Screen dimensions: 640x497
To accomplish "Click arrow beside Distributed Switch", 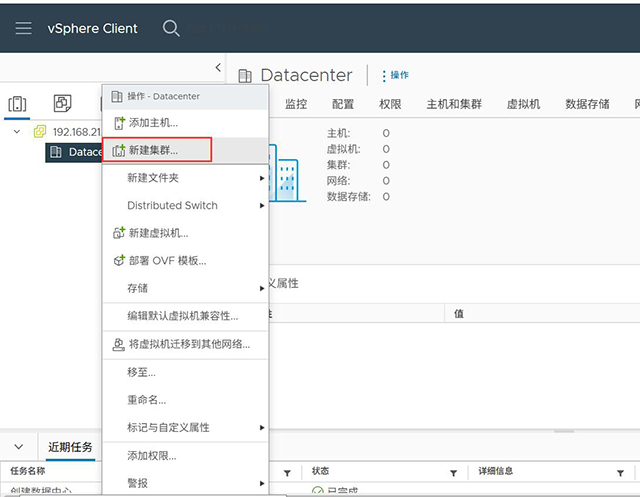I will [262, 206].
